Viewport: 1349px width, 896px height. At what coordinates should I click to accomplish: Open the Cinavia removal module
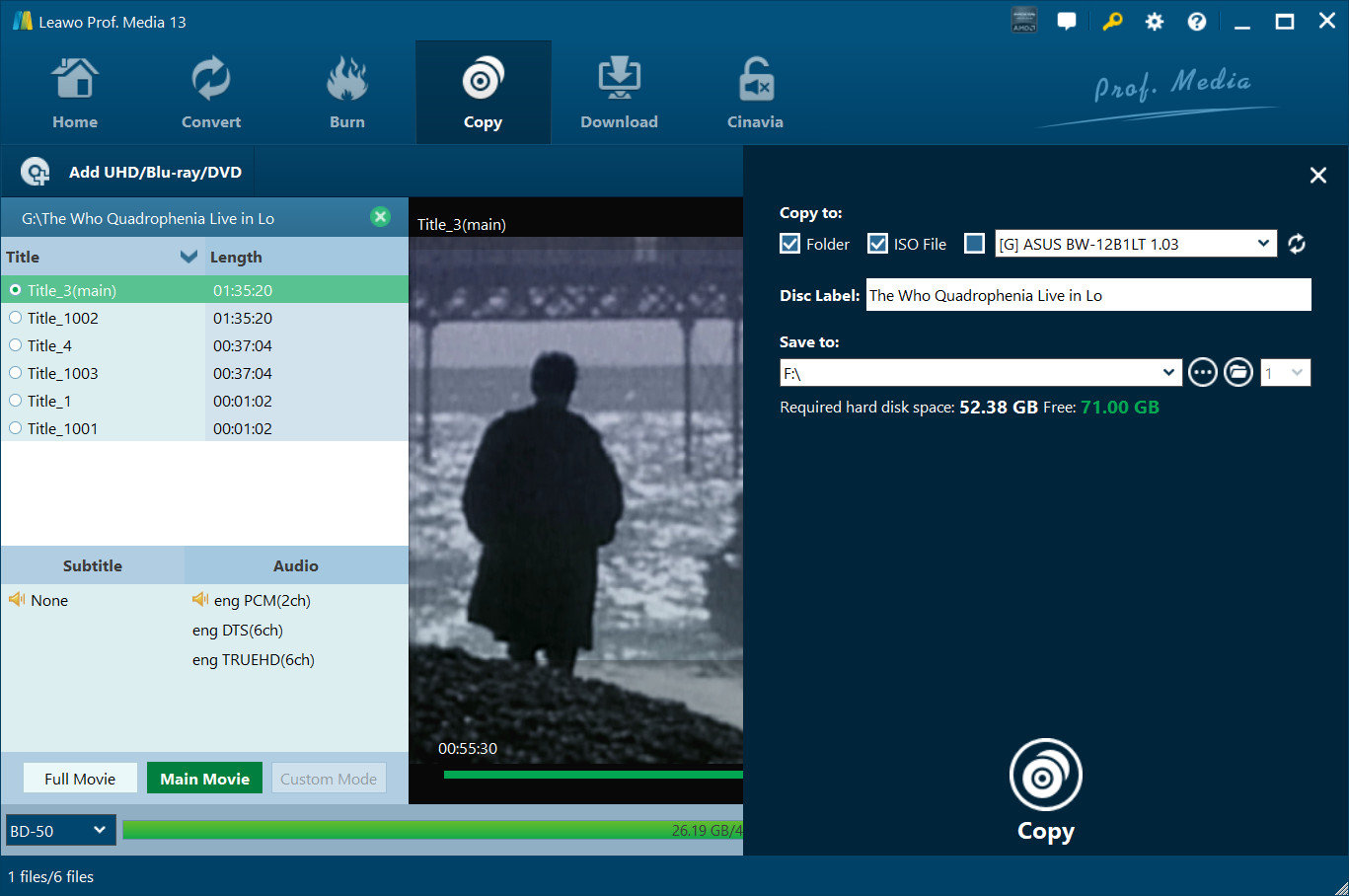(x=755, y=93)
